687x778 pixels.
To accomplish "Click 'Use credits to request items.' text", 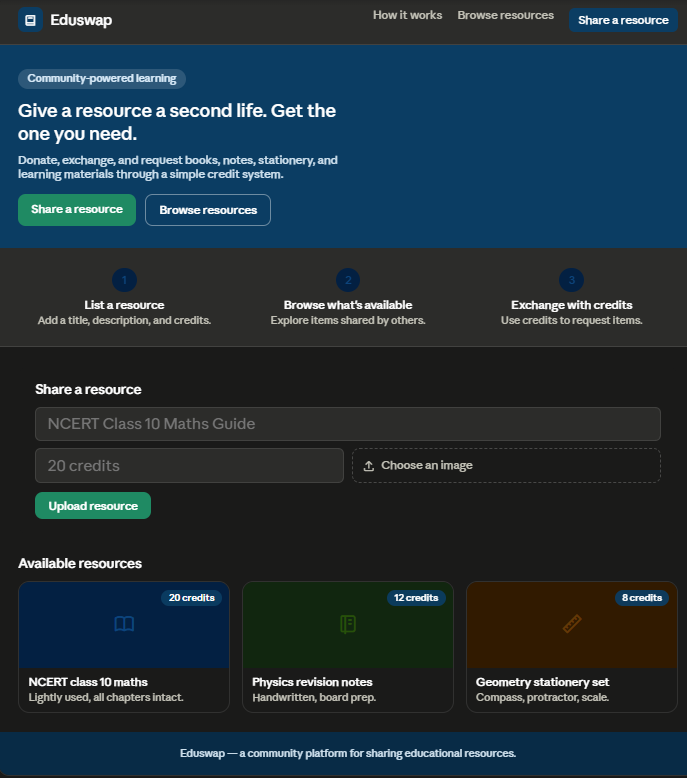I will (571, 321).
